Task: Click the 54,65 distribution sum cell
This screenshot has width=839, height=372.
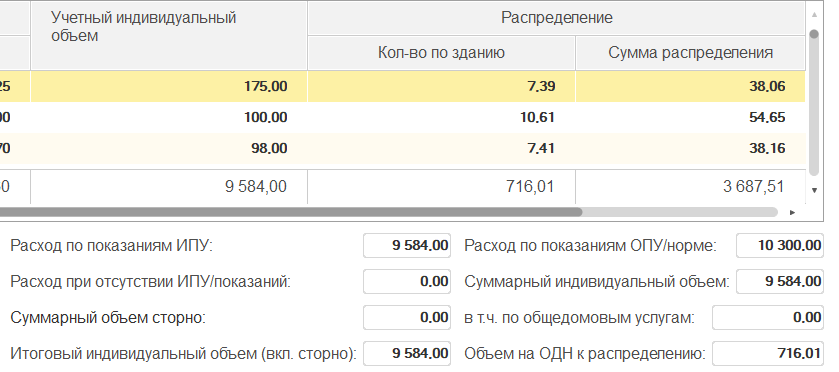Action: 690,117
